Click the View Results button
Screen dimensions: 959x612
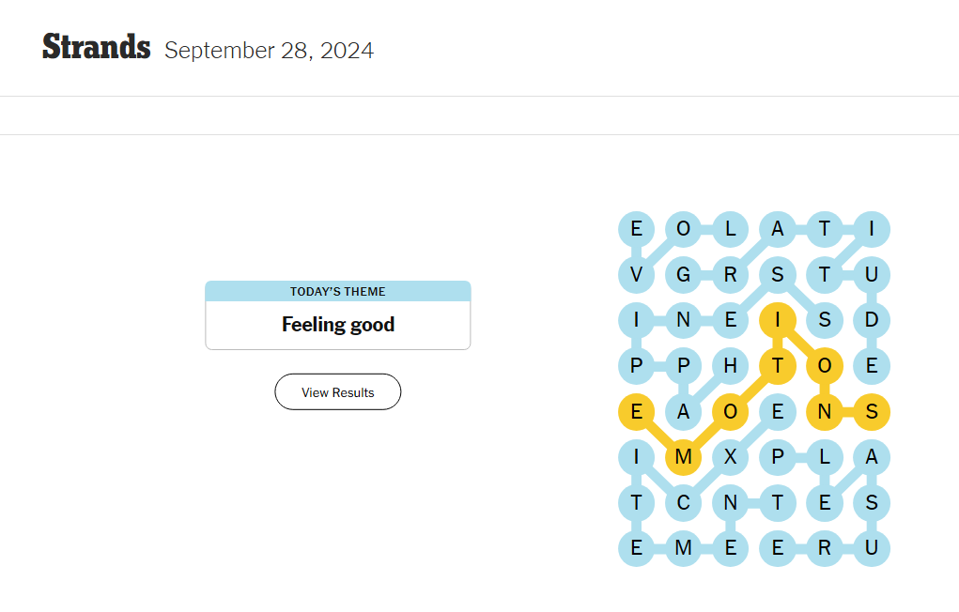click(338, 392)
